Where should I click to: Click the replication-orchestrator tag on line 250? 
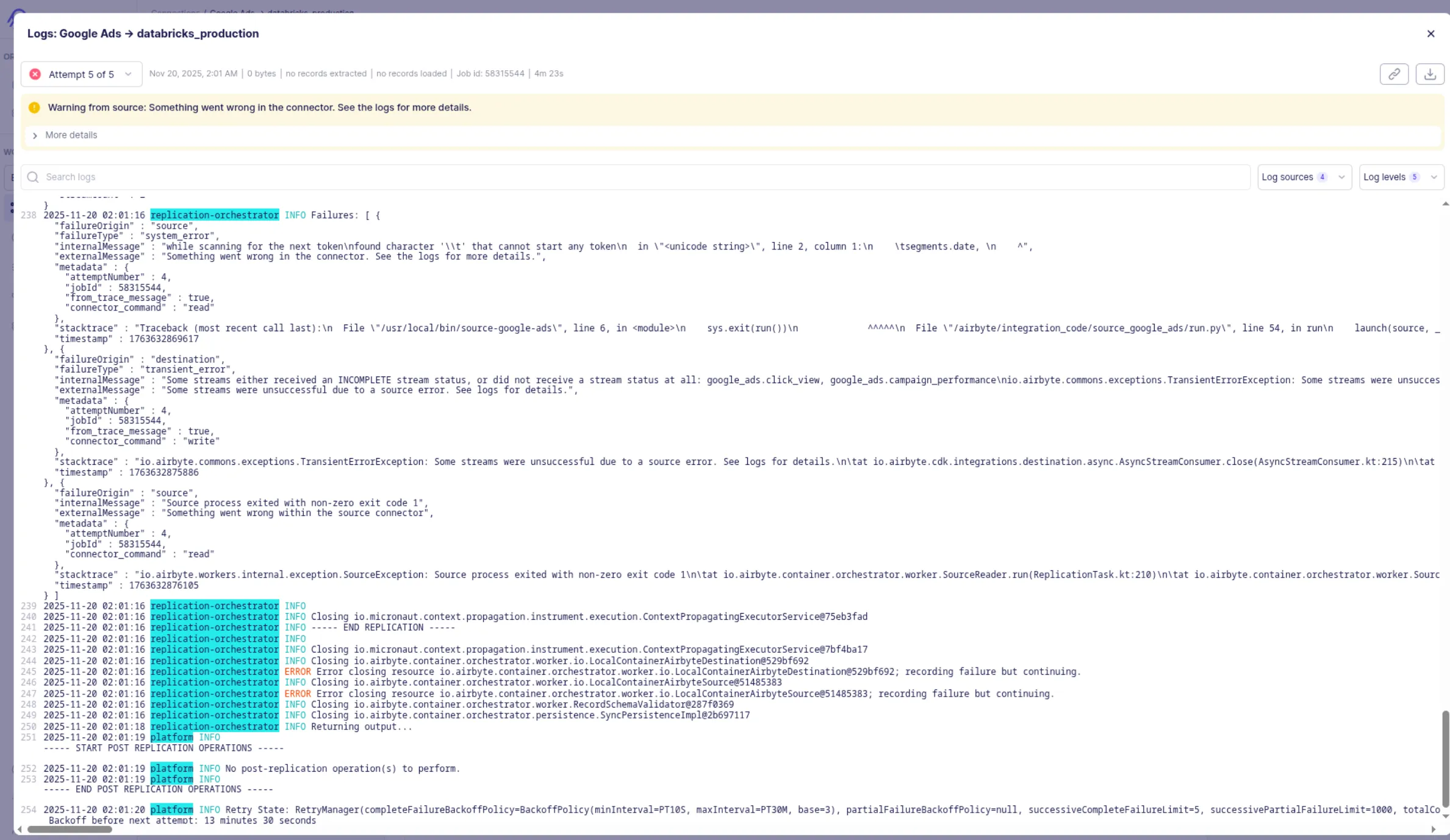point(214,726)
